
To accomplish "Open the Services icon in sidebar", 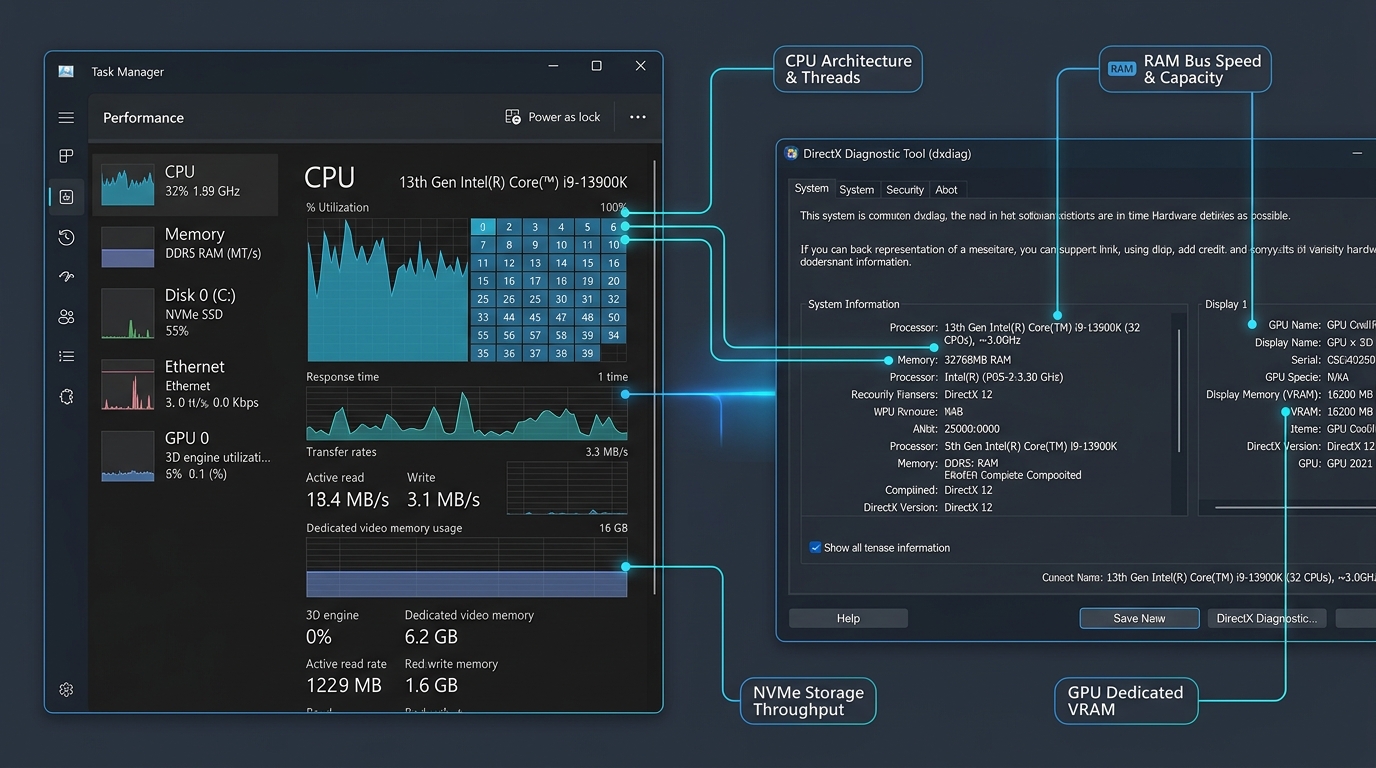I will (66, 396).
